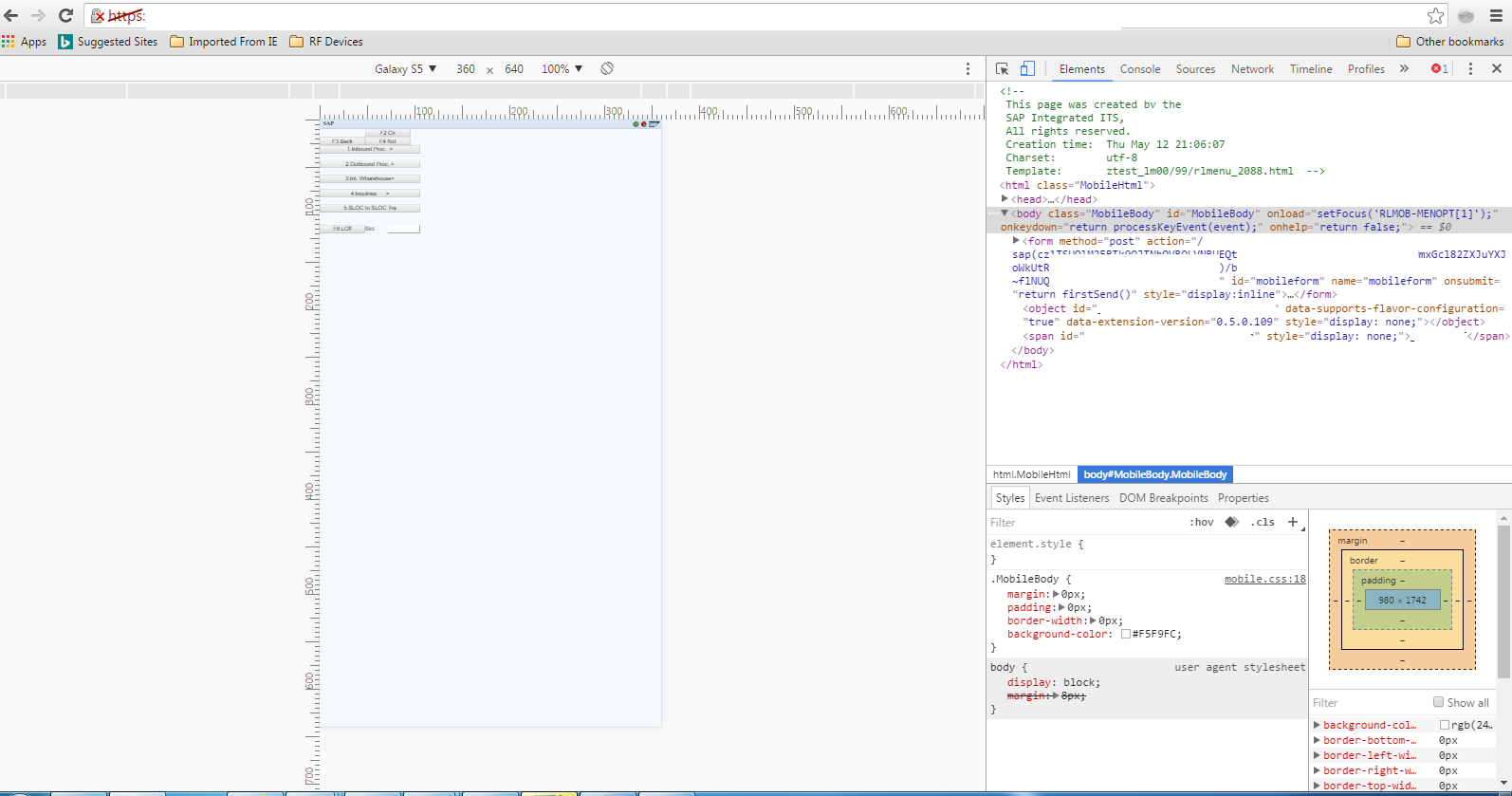The height and width of the screenshot is (796, 1512).
Task: Show more DevTools tabs chevron
Action: point(1404,68)
